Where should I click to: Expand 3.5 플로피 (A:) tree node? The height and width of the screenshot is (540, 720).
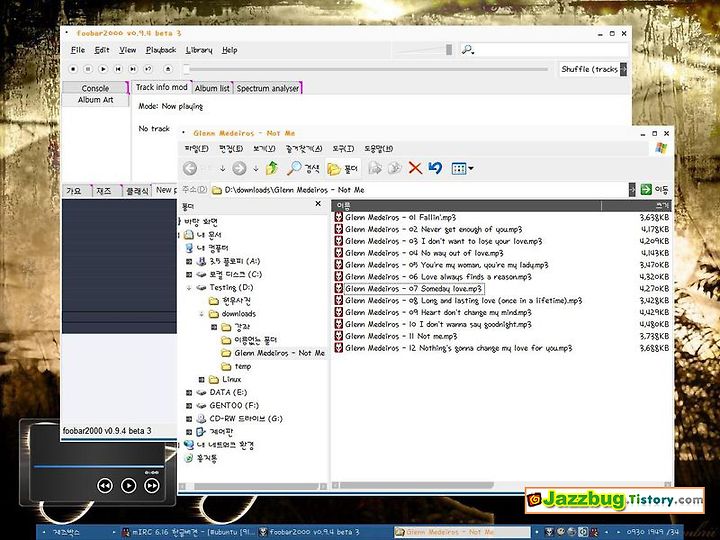(x=189, y=261)
